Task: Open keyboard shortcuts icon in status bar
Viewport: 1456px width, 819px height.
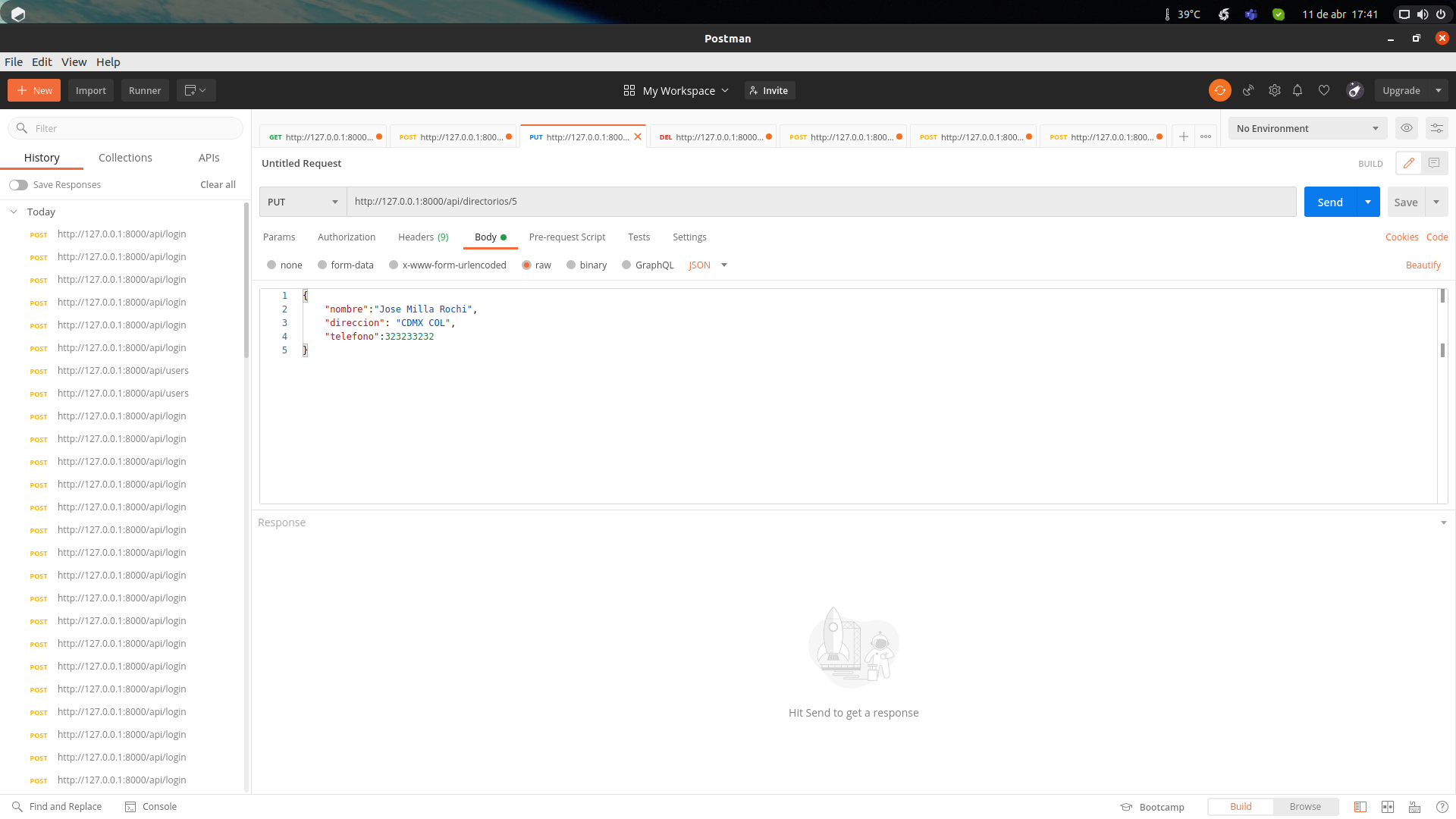Action: 1414,807
